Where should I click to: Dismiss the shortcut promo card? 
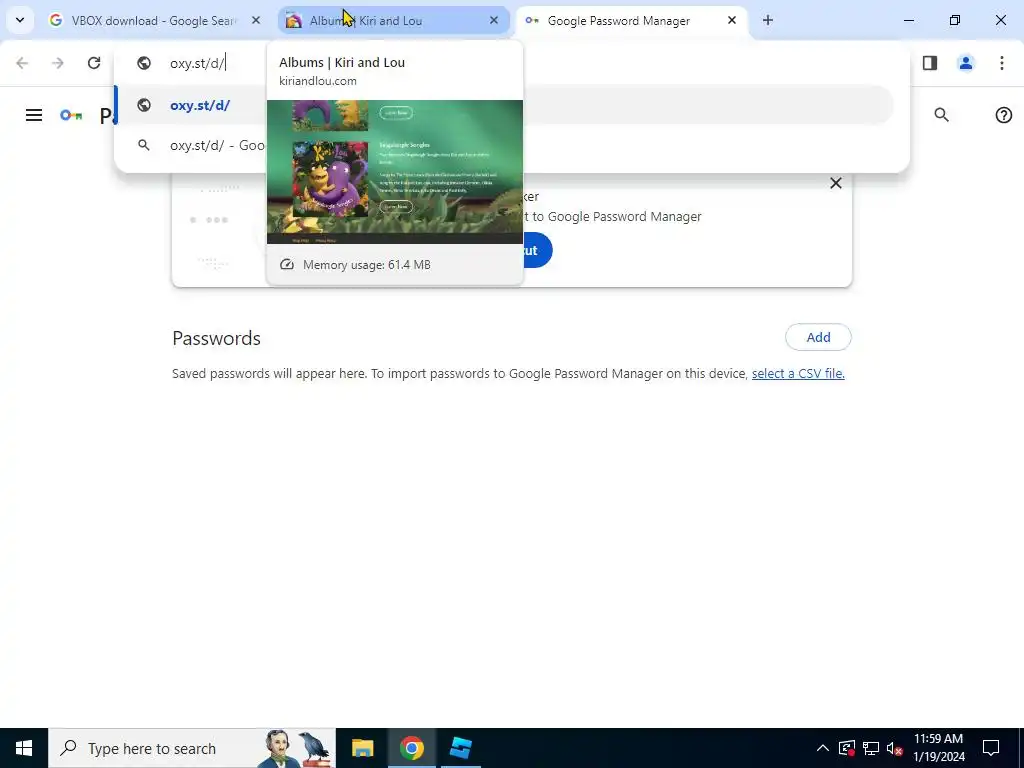tap(835, 184)
